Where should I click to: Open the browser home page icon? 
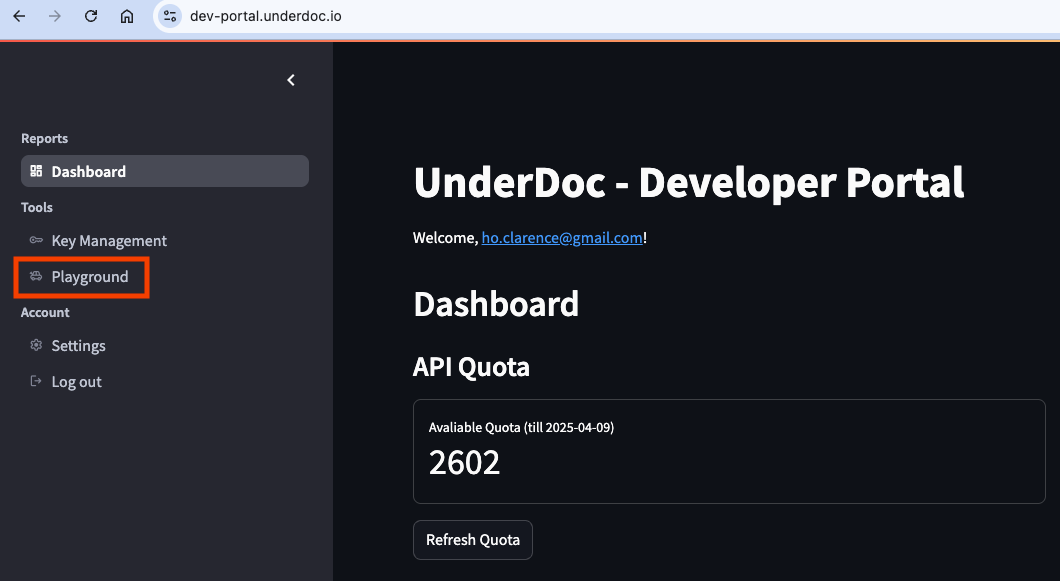(126, 16)
